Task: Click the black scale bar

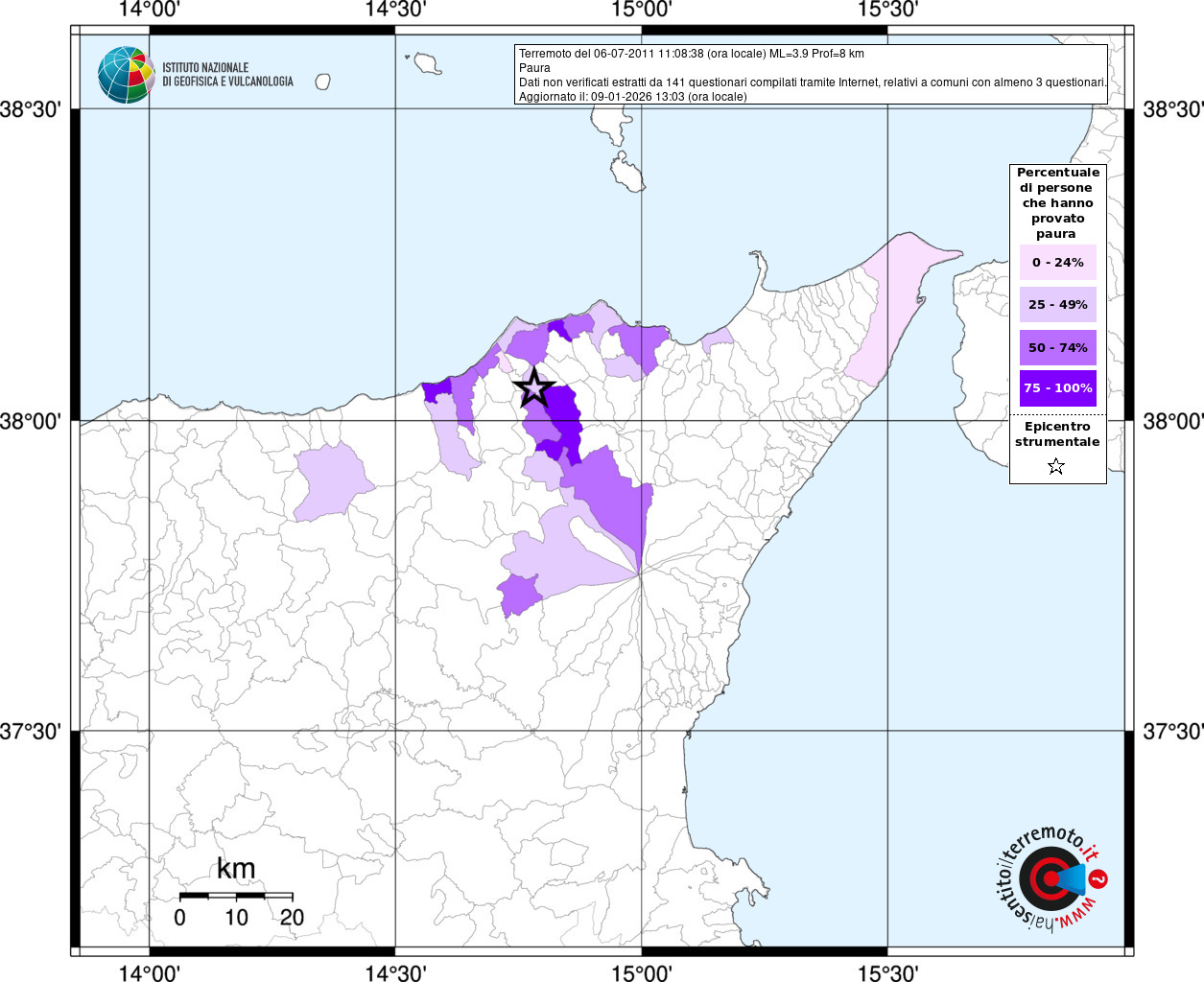Action: pyautogui.click(x=236, y=896)
